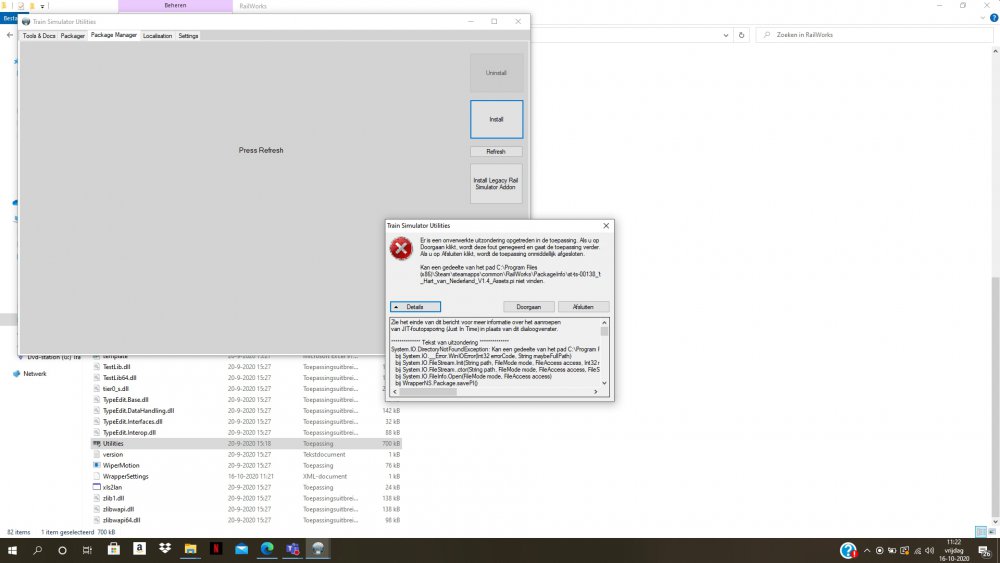Select the TestLib.dll file
This screenshot has height=563, width=1000.
[116, 367]
